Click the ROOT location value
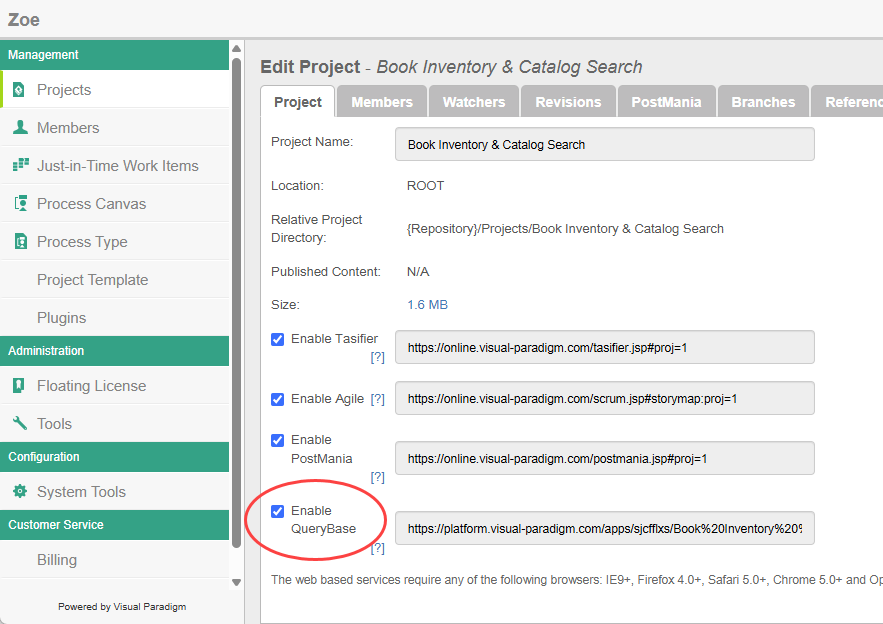The width and height of the screenshot is (883, 624). [426, 186]
